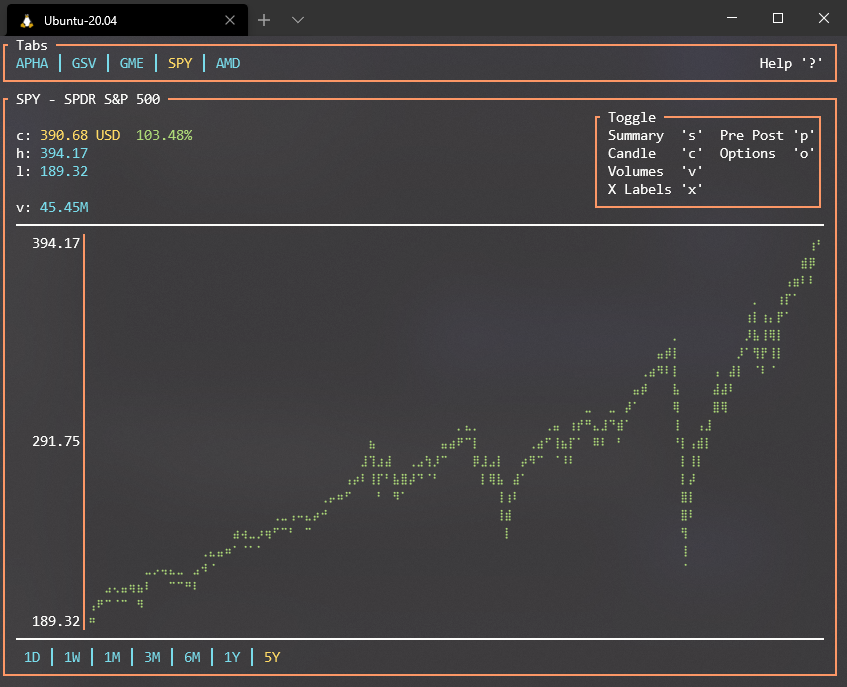847x687 pixels.
Task: Switch to the AMD tab
Action: (x=228, y=63)
